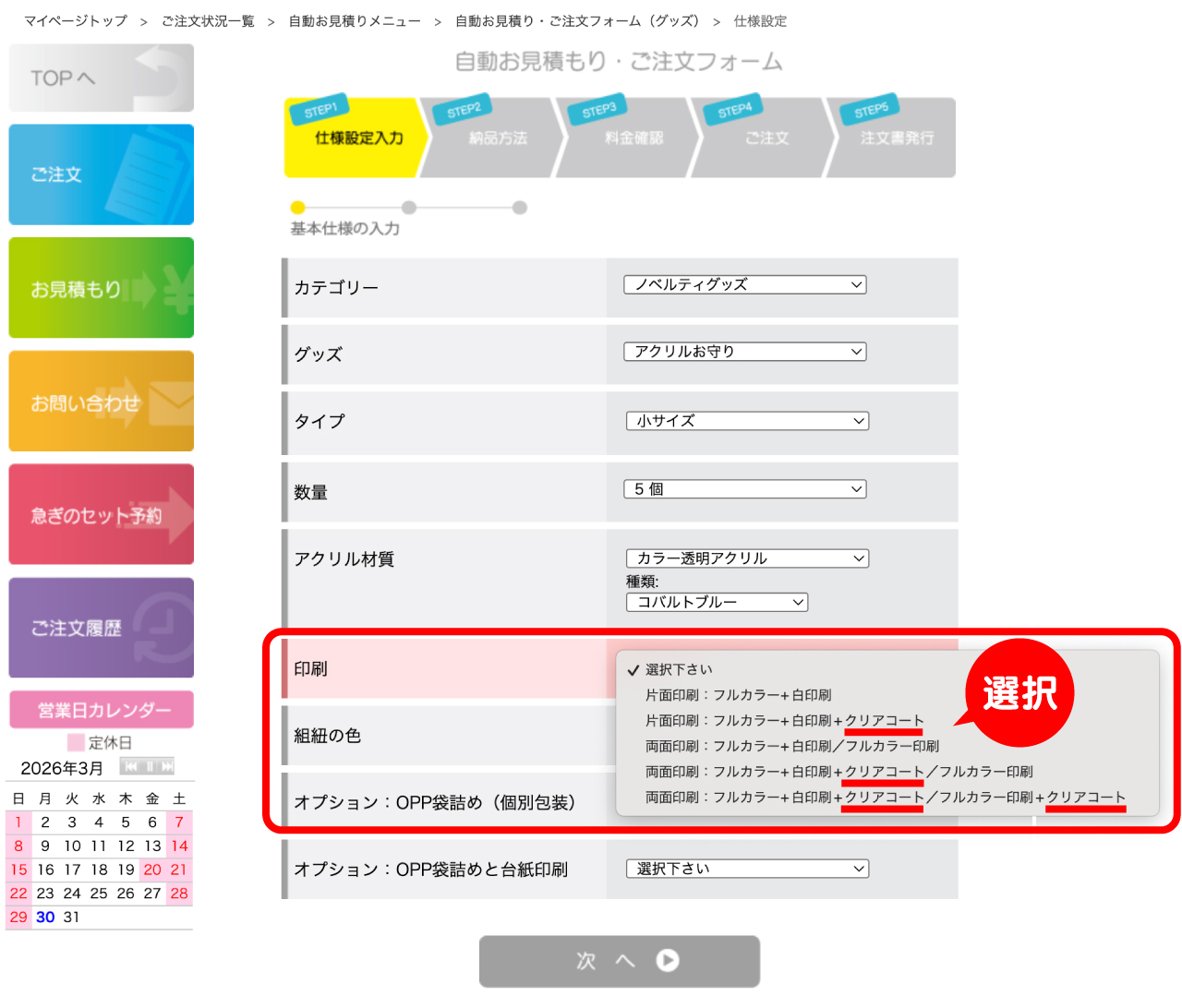Click the 次へ button
Screen dimensions: 1182x1008
point(619,962)
